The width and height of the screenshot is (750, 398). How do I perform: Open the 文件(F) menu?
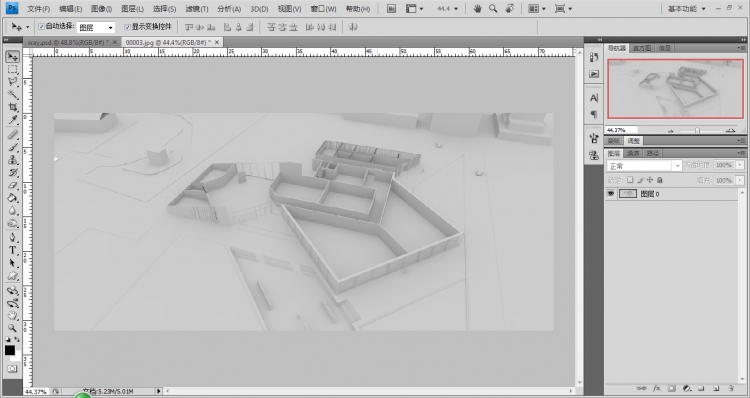pyautogui.click(x=38, y=9)
